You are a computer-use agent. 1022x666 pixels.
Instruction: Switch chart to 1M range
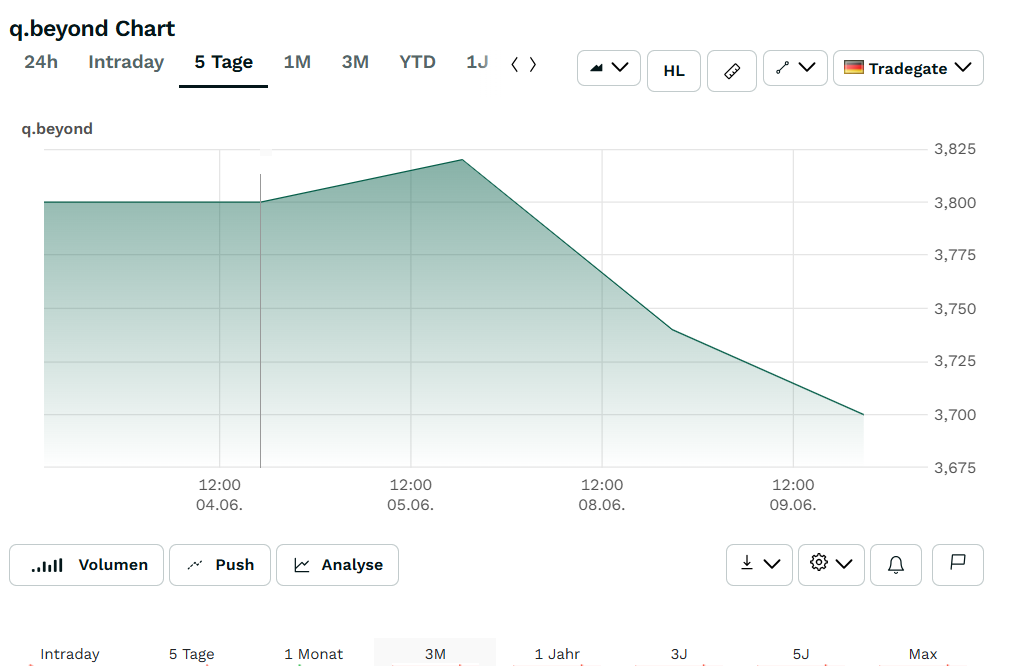pos(297,62)
